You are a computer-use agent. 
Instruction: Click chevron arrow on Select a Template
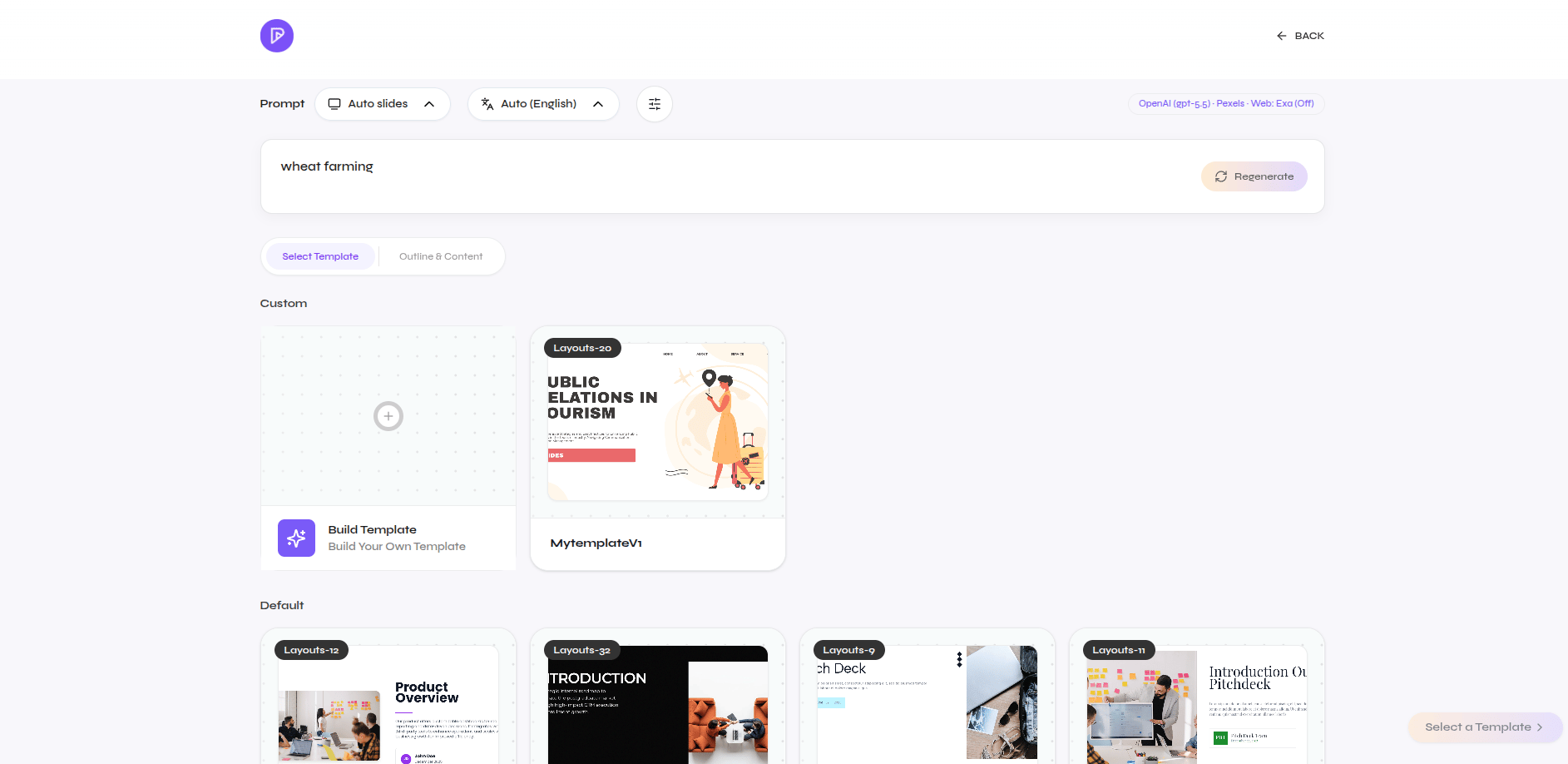pos(1540,727)
